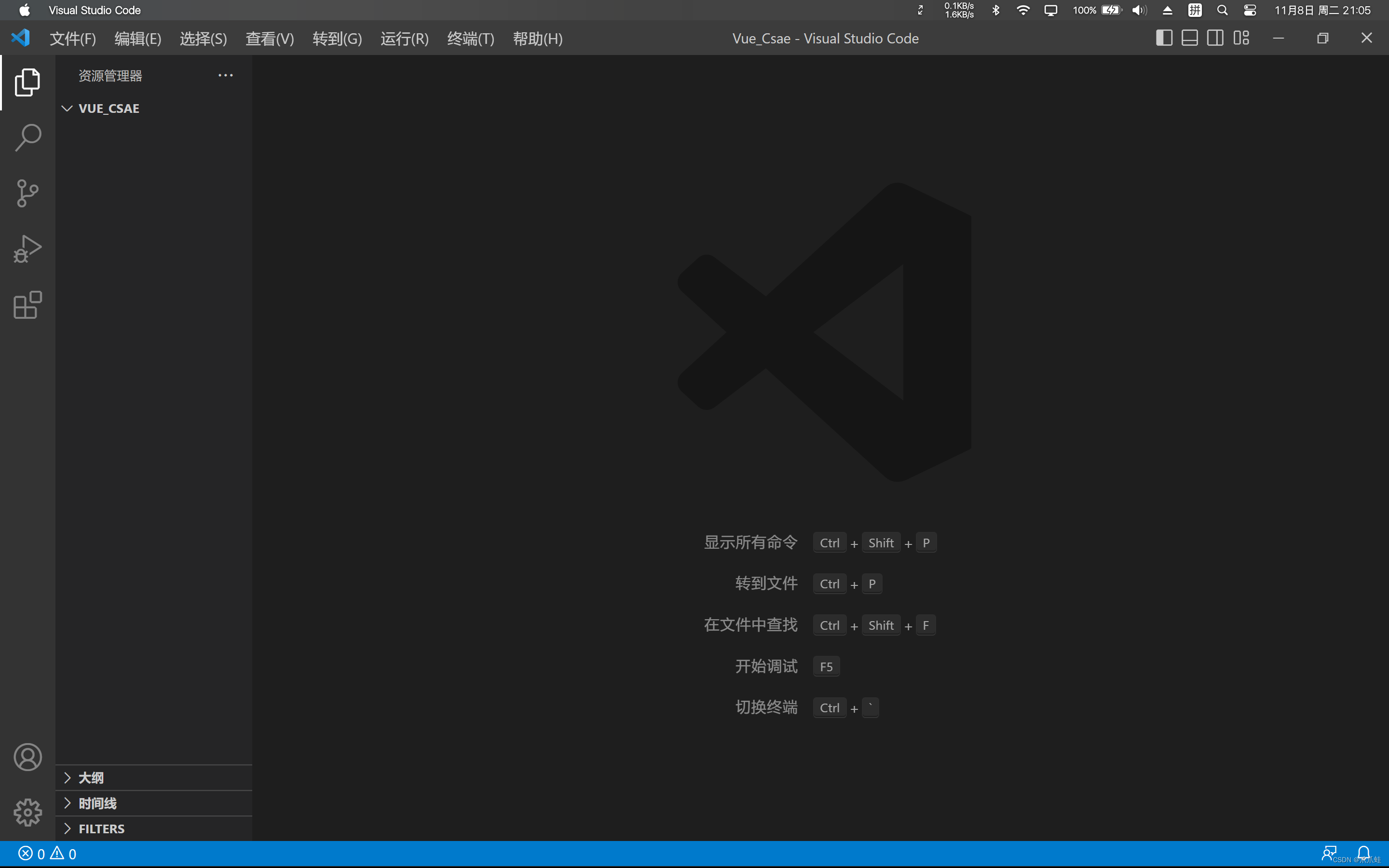This screenshot has width=1389, height=868.
Task: Open the Explorer view in activity bar
Action: [x=27, y=82]
